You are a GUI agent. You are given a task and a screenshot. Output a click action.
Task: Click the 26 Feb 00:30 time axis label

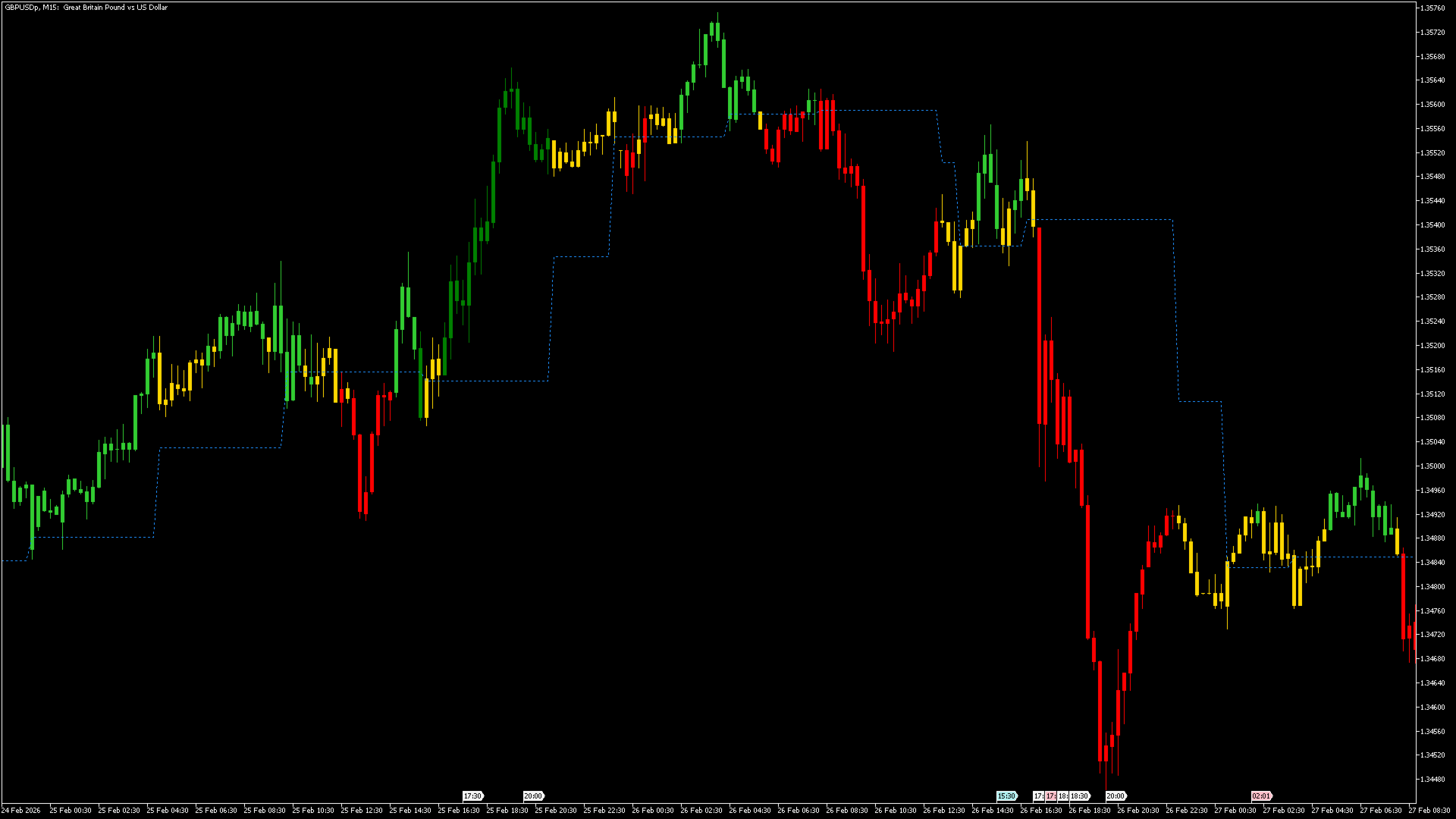point(653,811)
